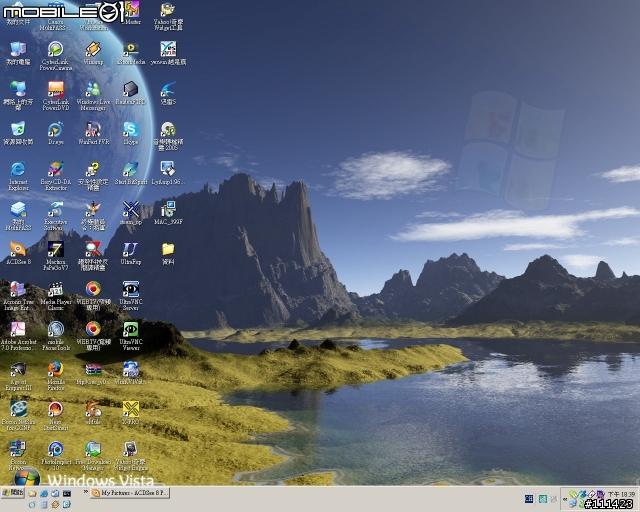
Task: Launch Acronis True Image shortcut
Action: coord(18,296)
